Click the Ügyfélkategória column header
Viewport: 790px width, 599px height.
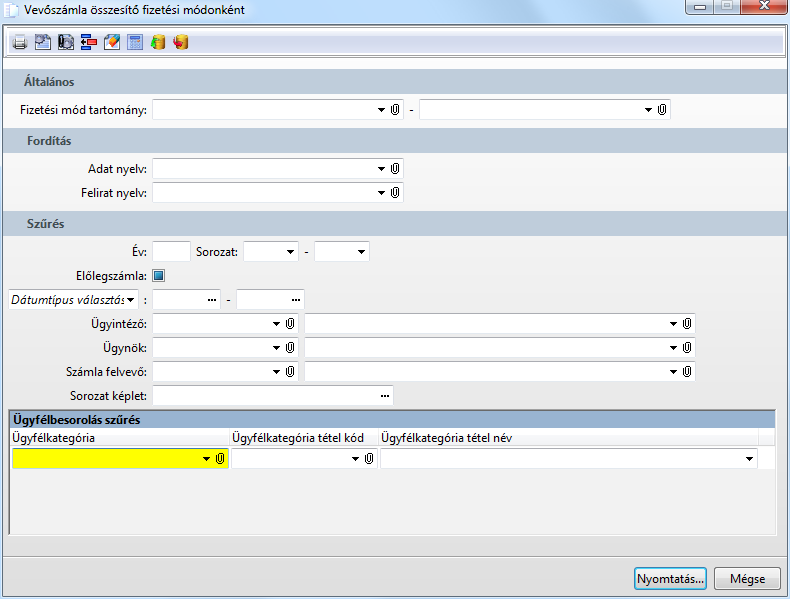[120, 438]
